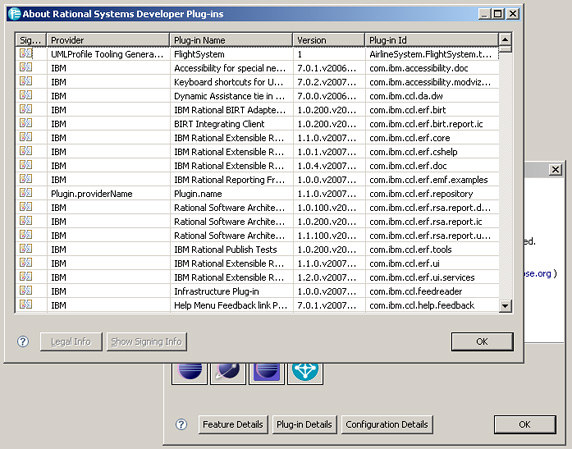Select the FlightSystem plug-in name
The width and height of the screenshot is (572, 449).
[199, 54]
